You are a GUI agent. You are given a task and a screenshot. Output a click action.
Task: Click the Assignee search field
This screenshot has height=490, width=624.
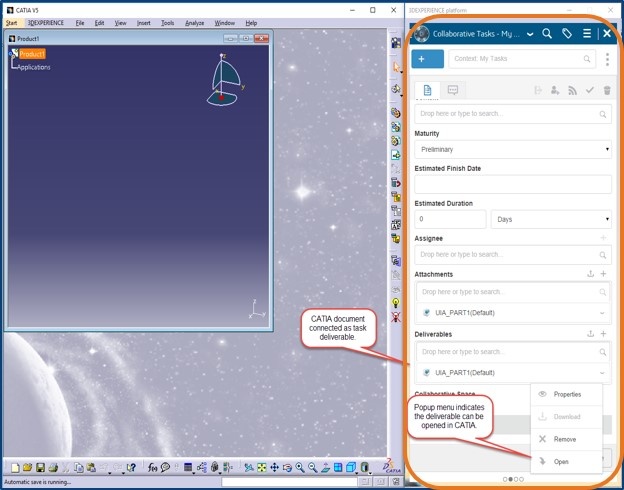point(513,255)
